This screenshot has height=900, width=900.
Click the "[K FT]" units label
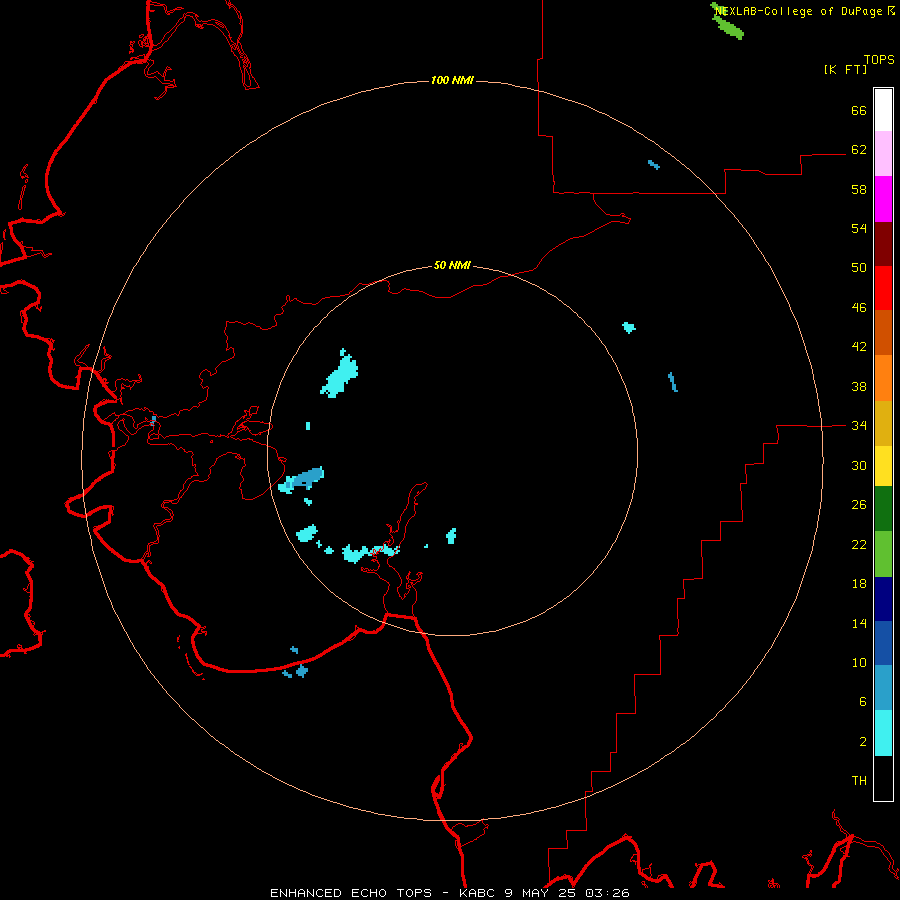point(845,70)
